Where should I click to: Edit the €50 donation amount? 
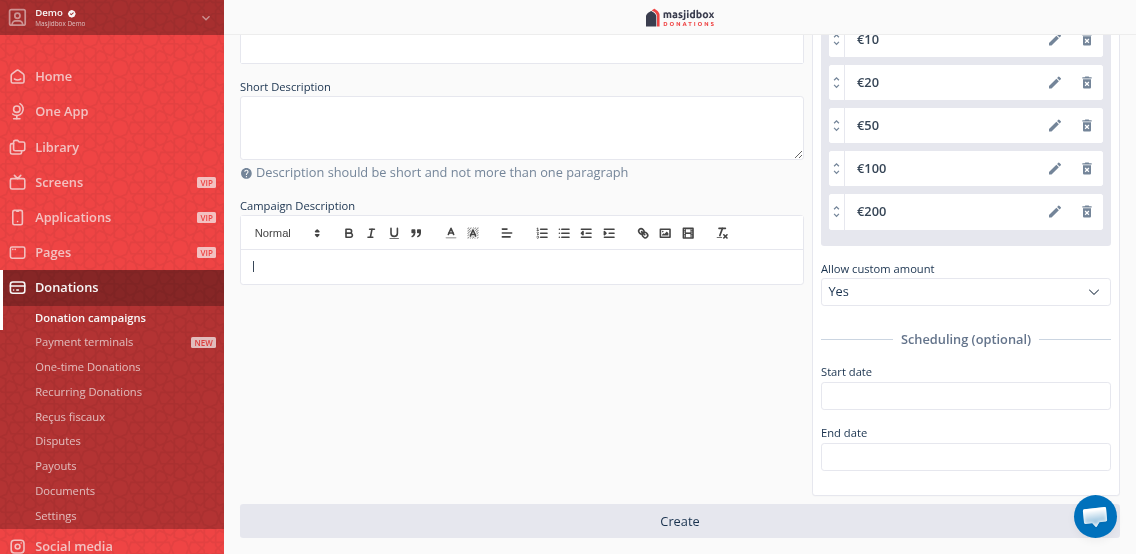click(1055, 125)
